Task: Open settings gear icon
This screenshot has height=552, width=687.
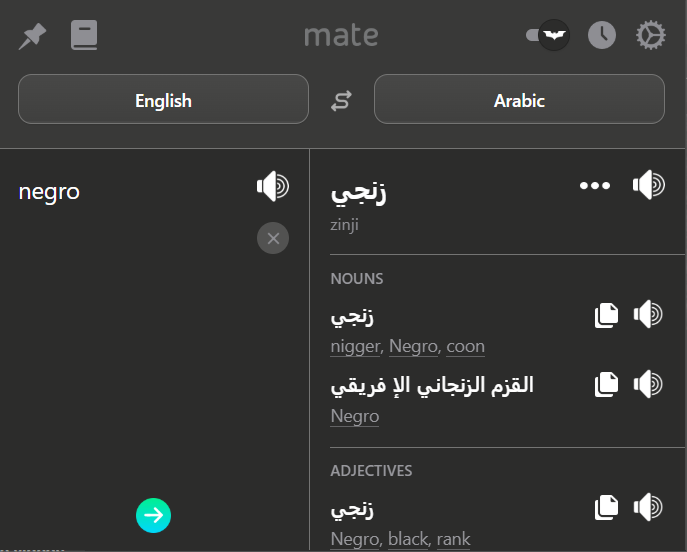Action: point(651,35)
